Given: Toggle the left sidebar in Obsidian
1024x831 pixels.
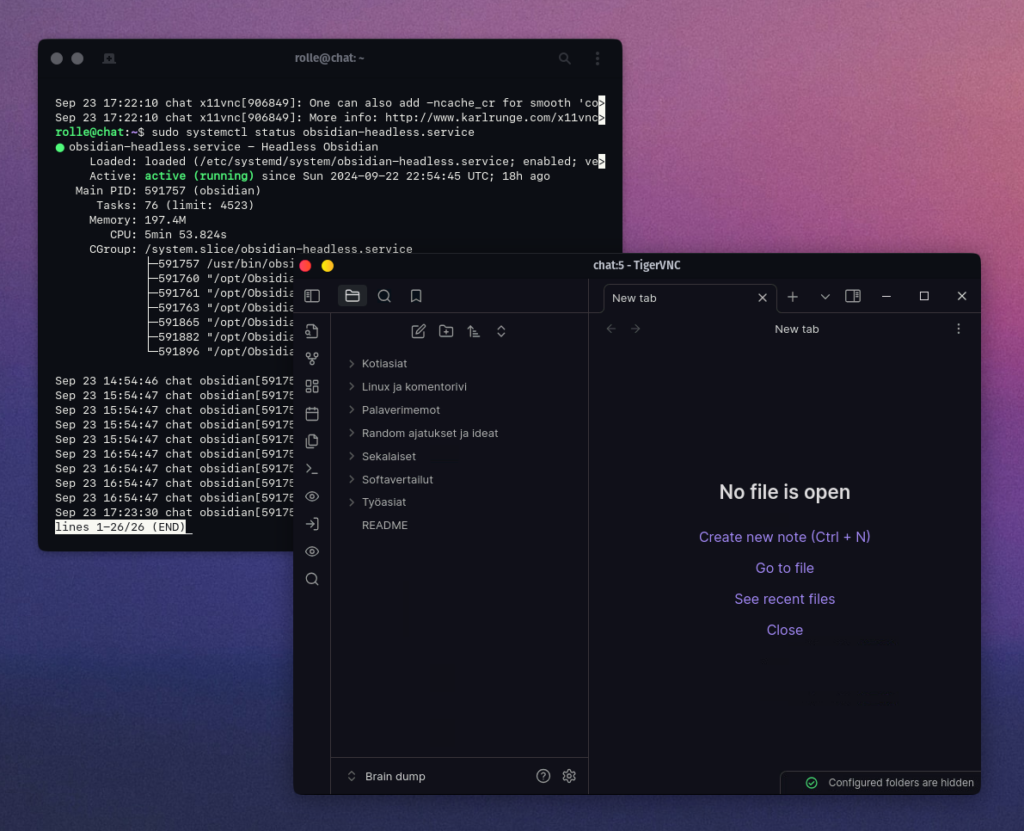Looking at the screenshot, I should click(x=312, y=296).
